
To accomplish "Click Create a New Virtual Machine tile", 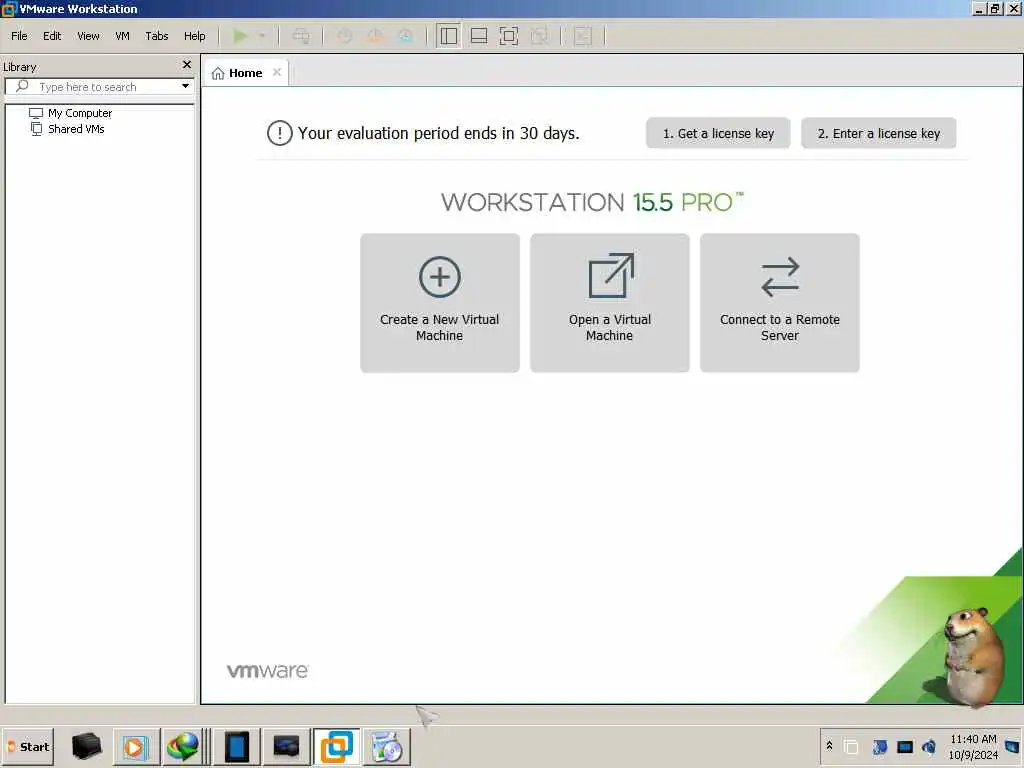I will pos(440,303).
